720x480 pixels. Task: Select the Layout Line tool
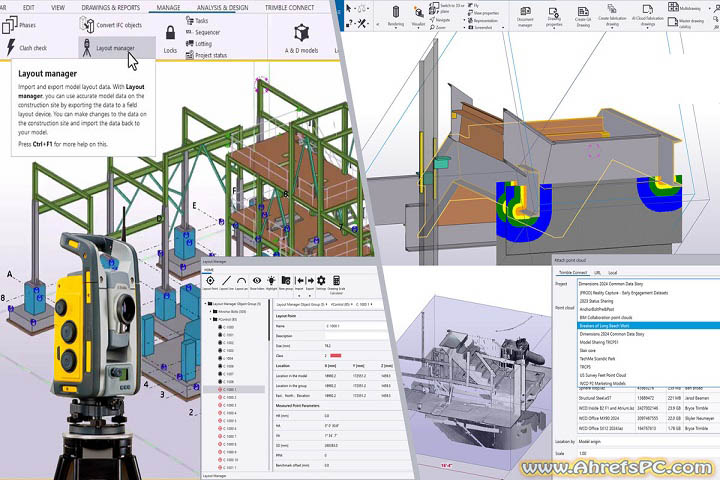pos(226,283)
